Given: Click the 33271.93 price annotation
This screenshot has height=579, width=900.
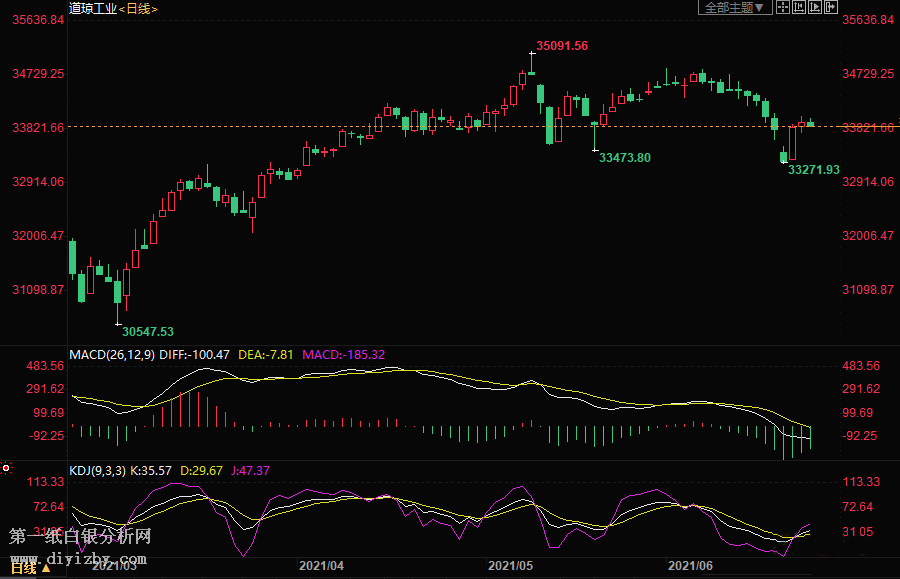Looking at the screenshot, I should click(813, 170).
